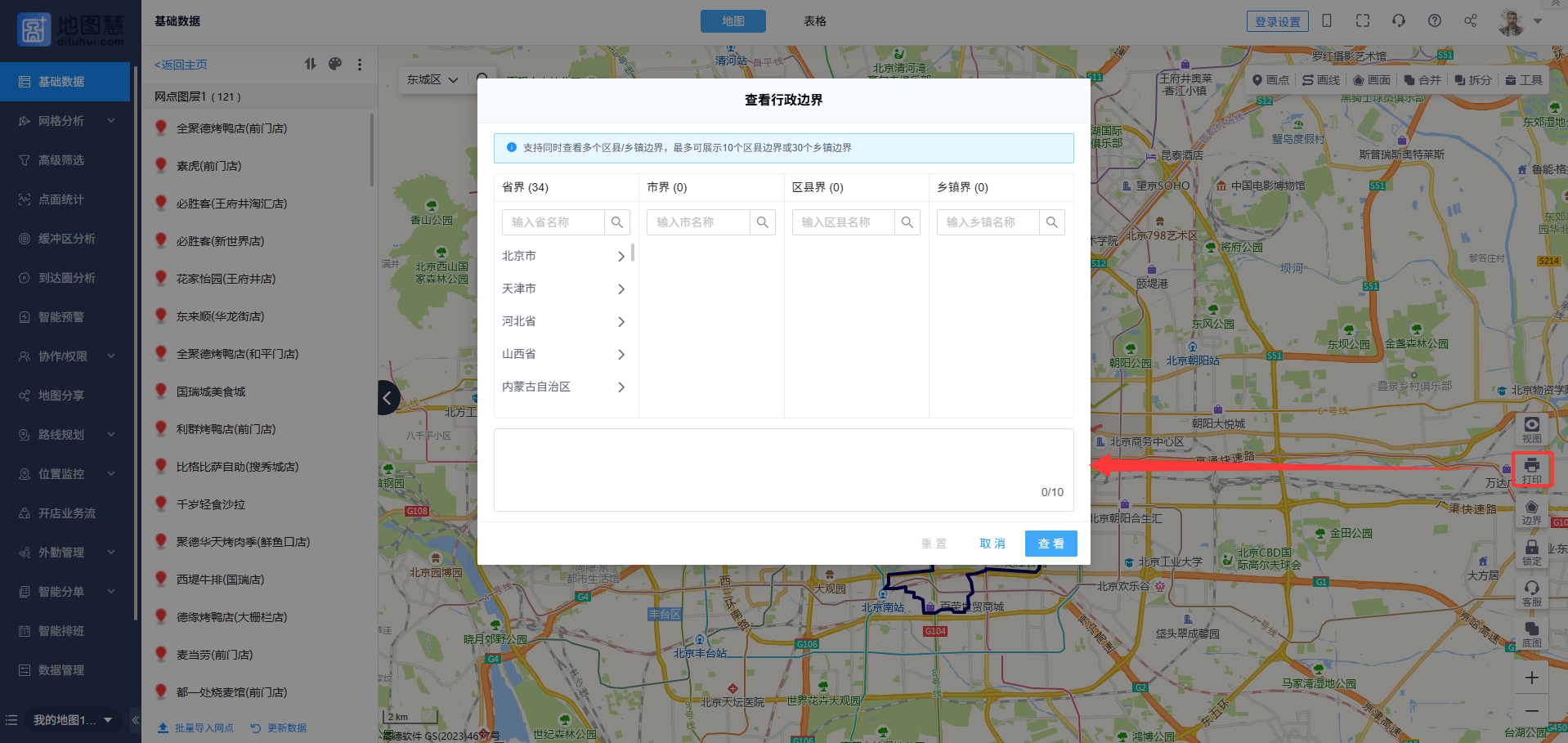
Task: Open the basemap (底图) layers icon
Action: pos(1531,633)
